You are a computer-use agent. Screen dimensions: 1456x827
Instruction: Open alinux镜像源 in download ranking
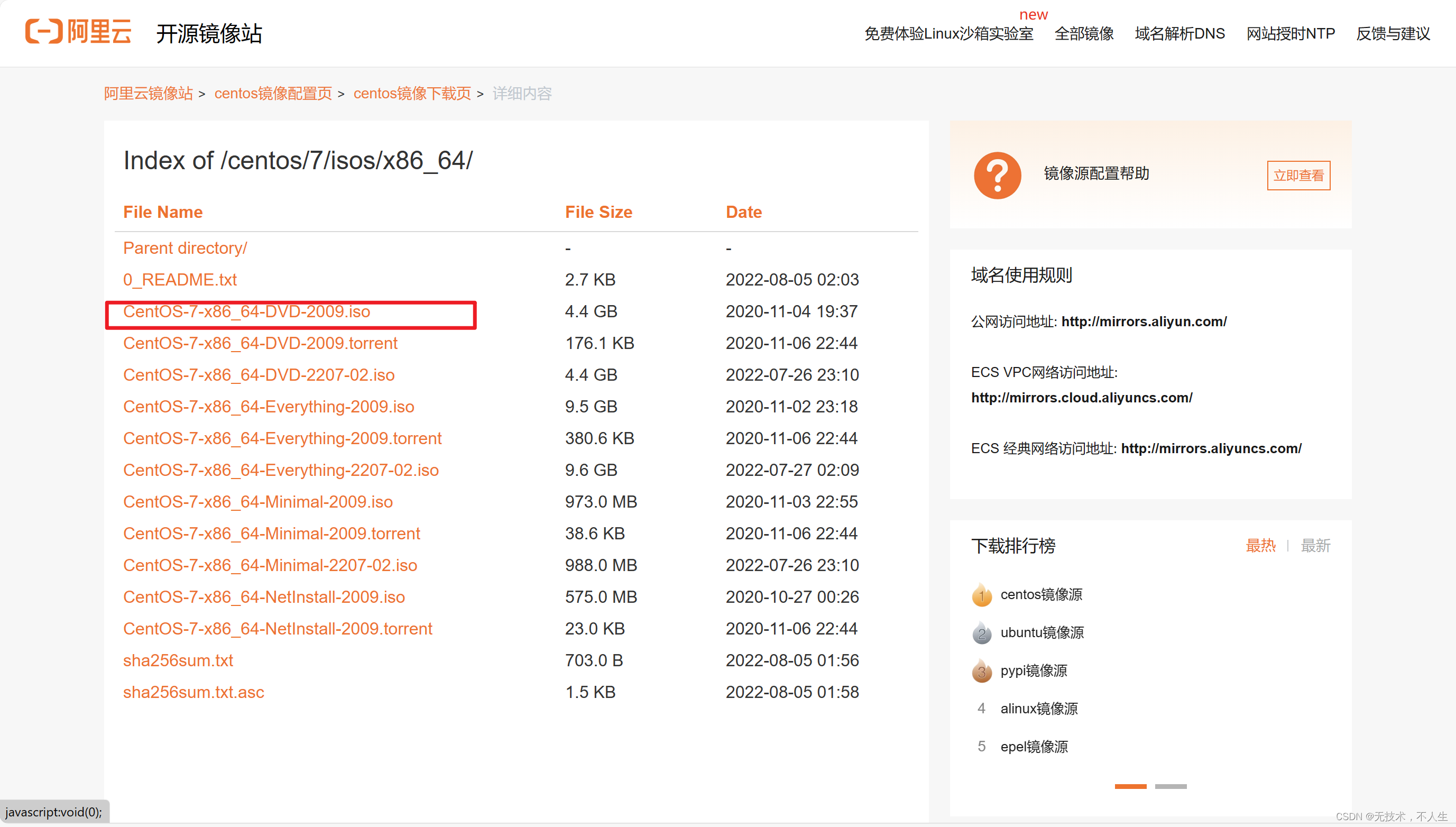[1039, 709]
